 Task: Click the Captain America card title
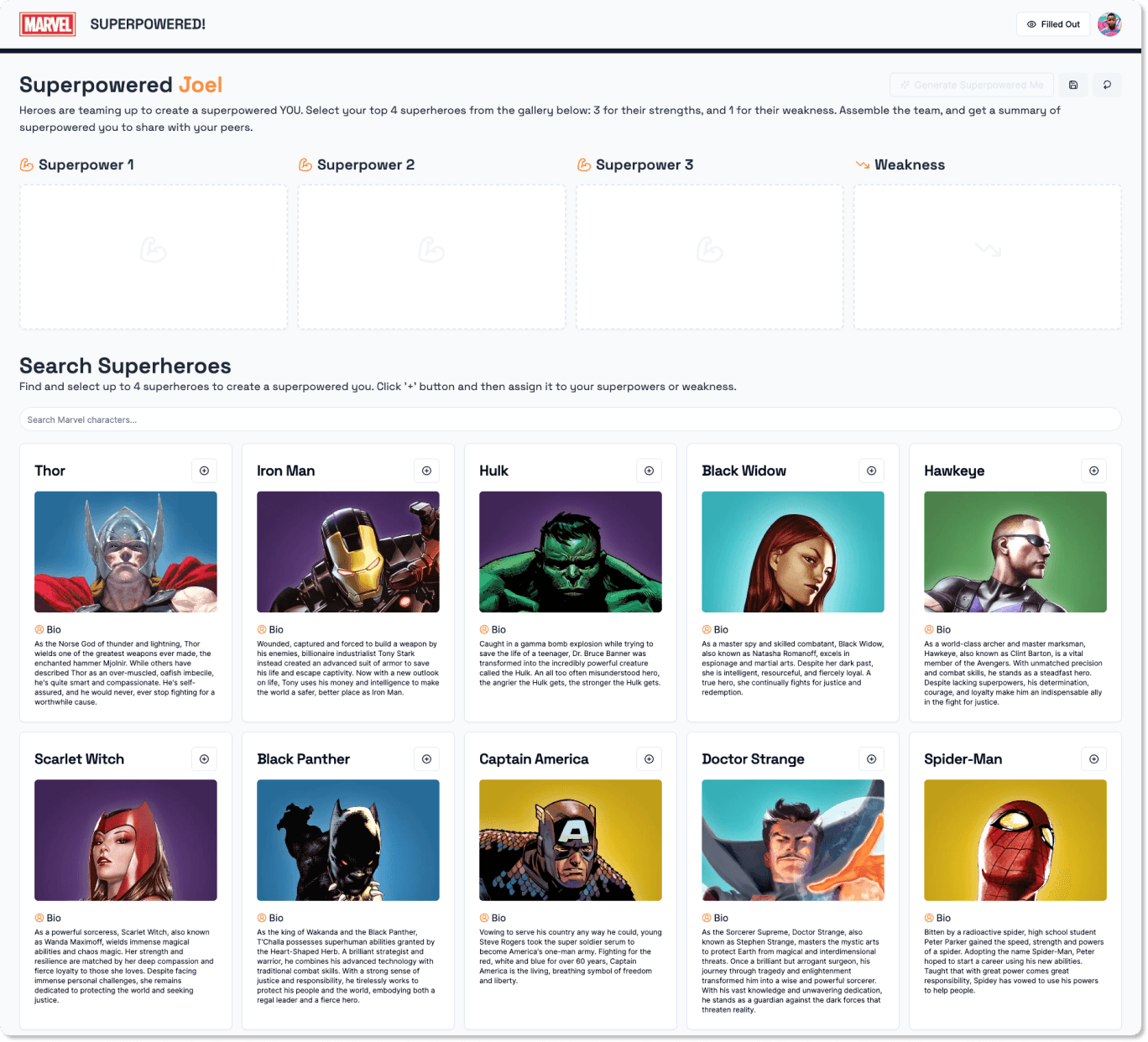[534, 759]
